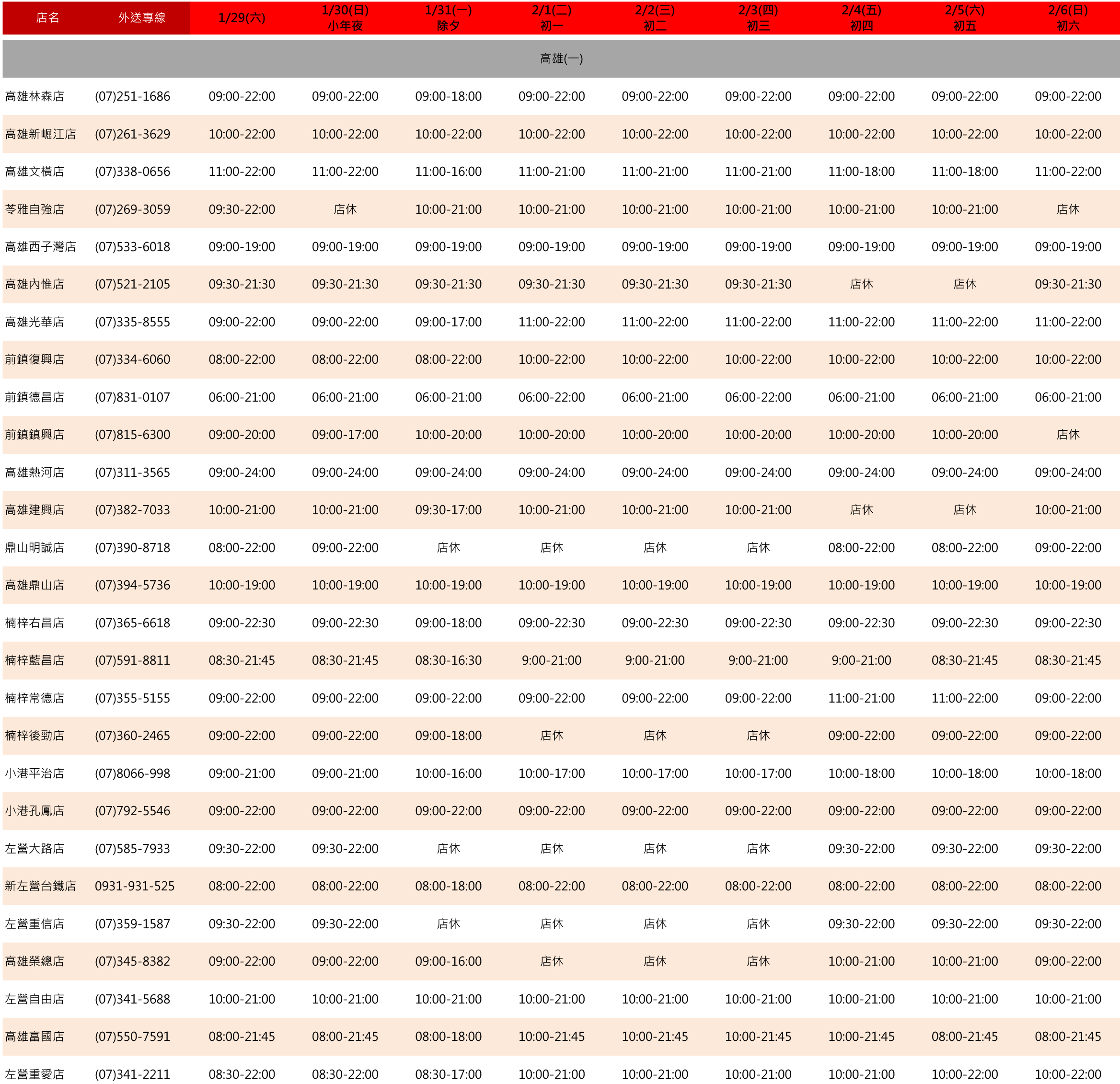Click phone number (07)831-0107
1120x1084 pixels.
[133, 397]
